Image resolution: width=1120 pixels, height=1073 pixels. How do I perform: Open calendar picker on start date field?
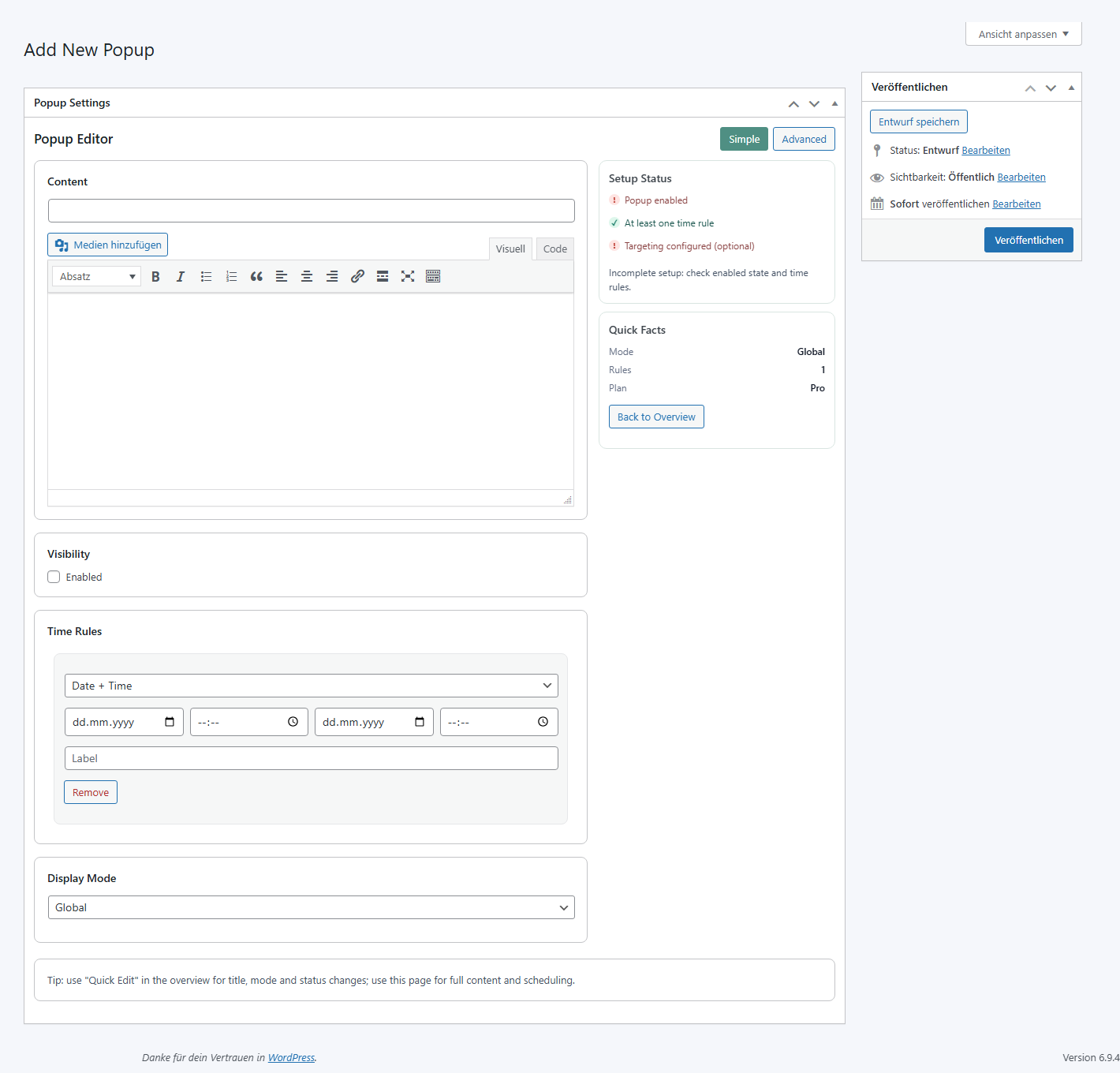(x=170, y=722)
